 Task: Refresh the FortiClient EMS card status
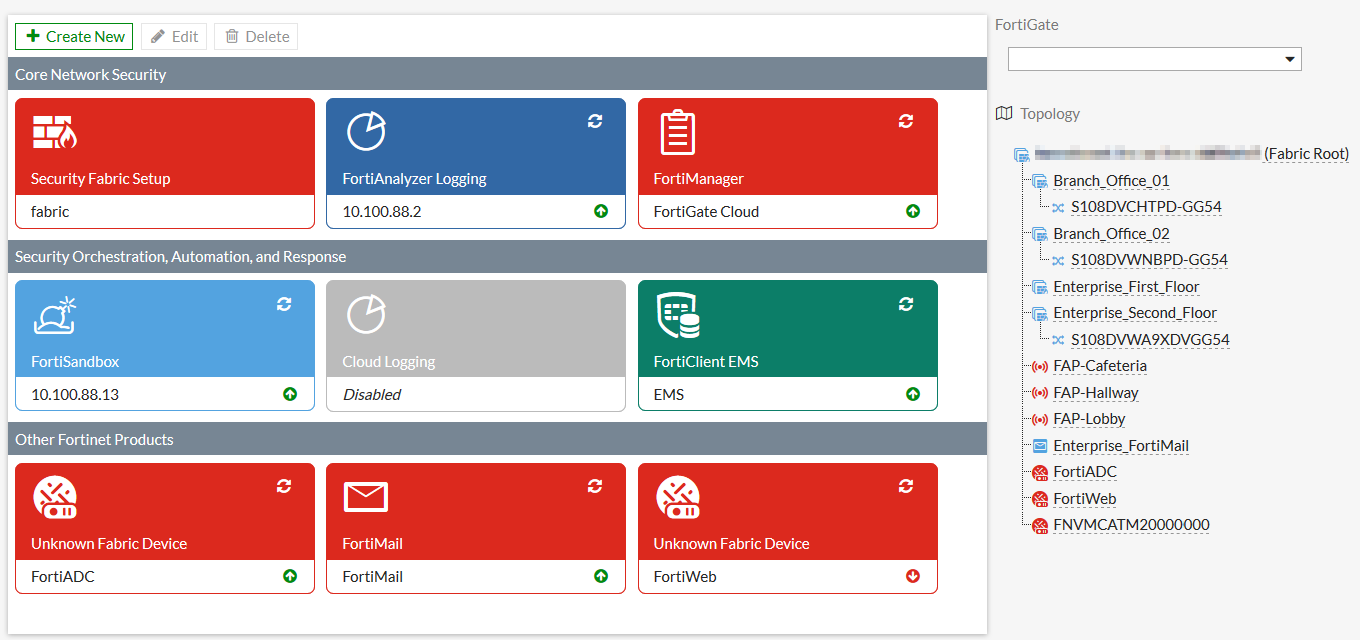[906, 303]
